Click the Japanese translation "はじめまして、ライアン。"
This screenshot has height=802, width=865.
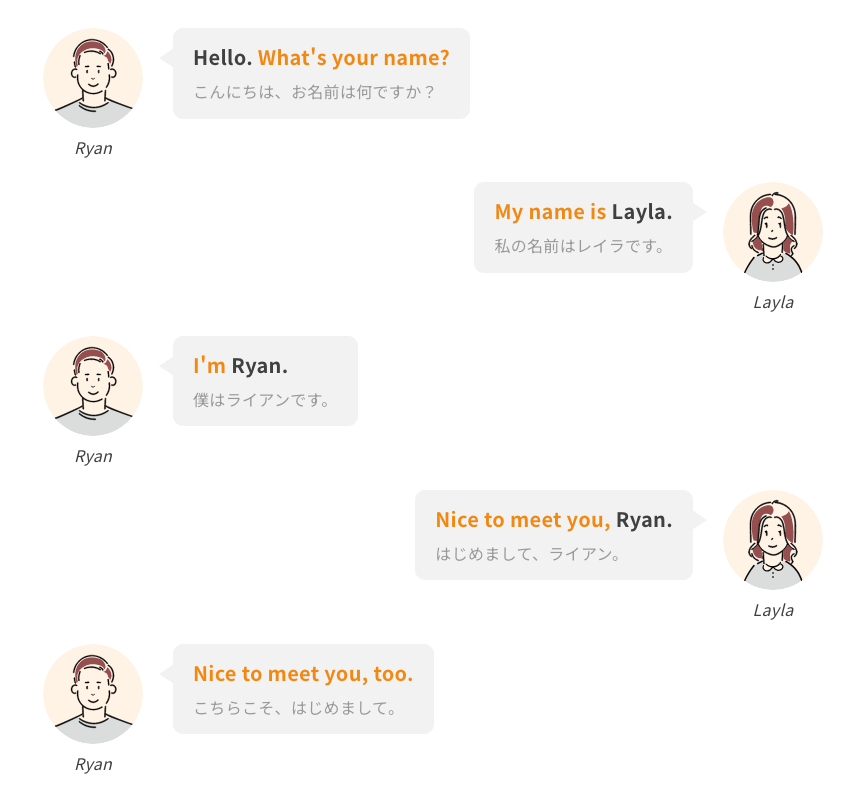click(x=528, y=553)
